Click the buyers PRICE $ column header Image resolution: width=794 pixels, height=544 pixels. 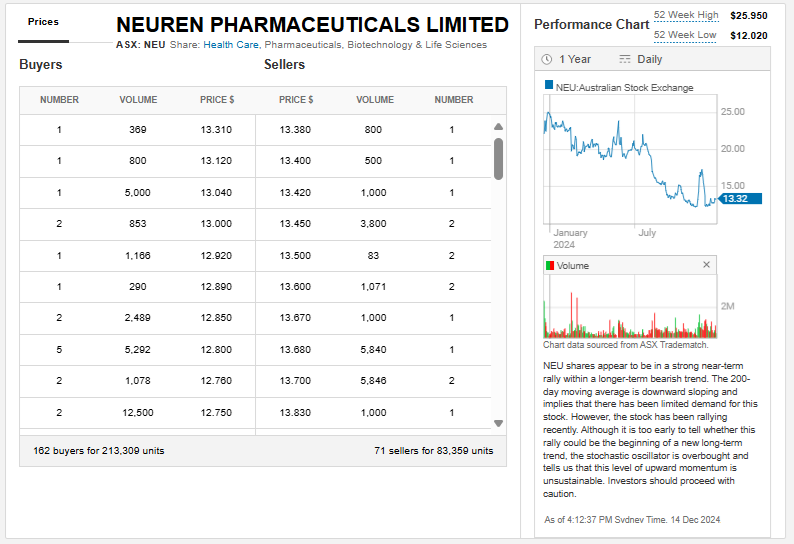point(217,100)
